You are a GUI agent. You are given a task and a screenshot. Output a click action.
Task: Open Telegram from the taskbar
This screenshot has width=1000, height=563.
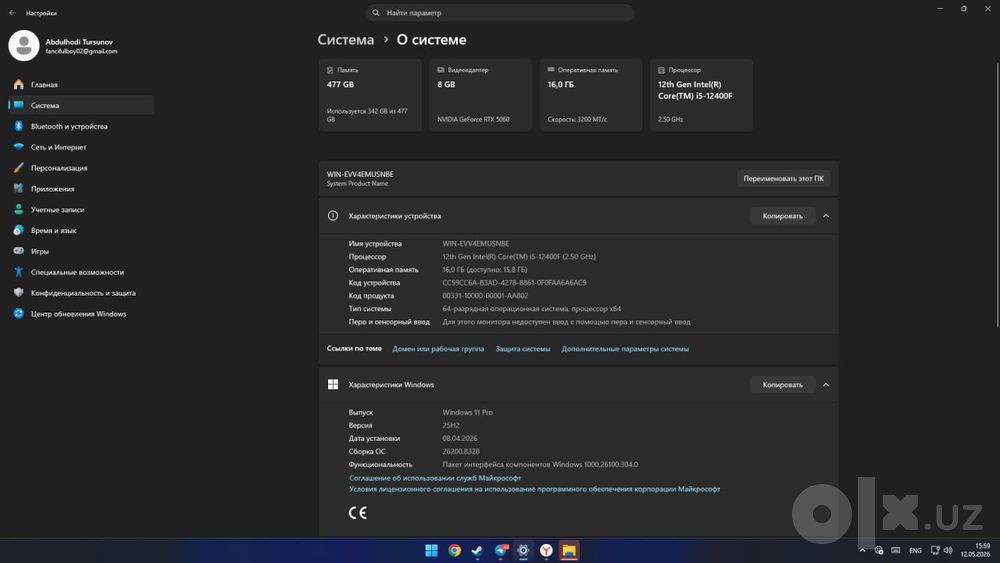tap(501, 550)
